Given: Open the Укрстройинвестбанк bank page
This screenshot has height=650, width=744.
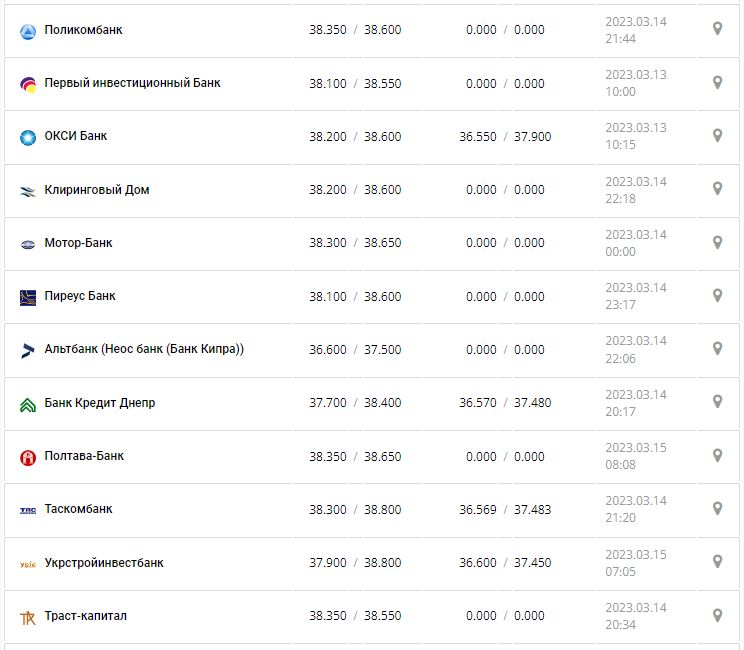Looking at the screenshot, I should coord(104,562).
